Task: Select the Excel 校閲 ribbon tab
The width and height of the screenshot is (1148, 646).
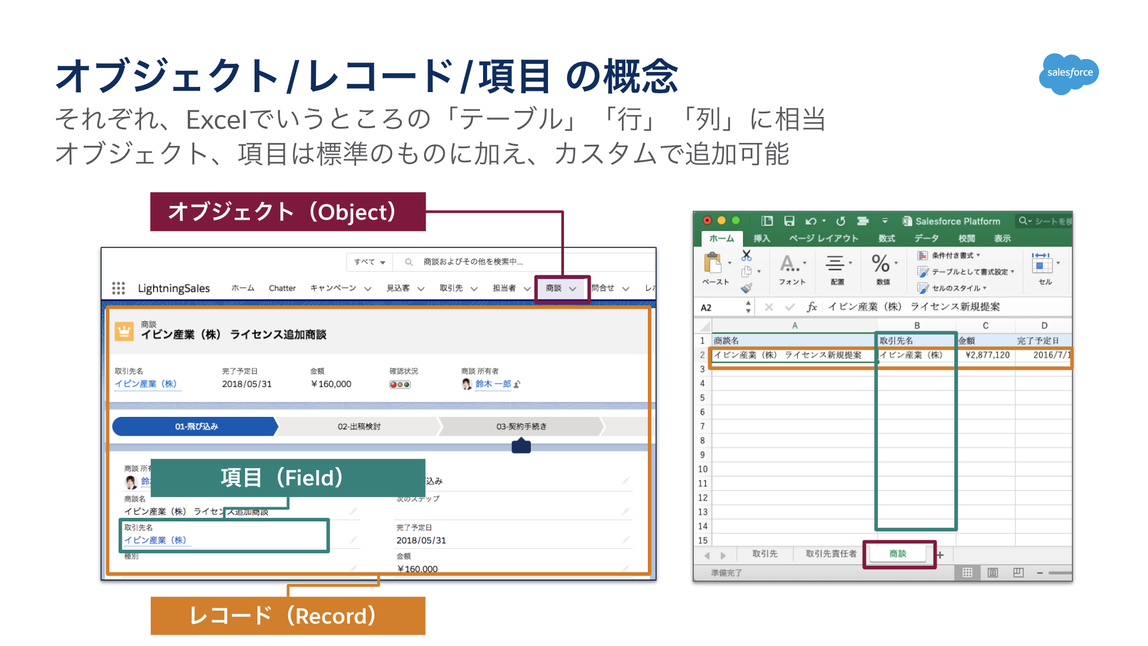Action: coord(966,239)
